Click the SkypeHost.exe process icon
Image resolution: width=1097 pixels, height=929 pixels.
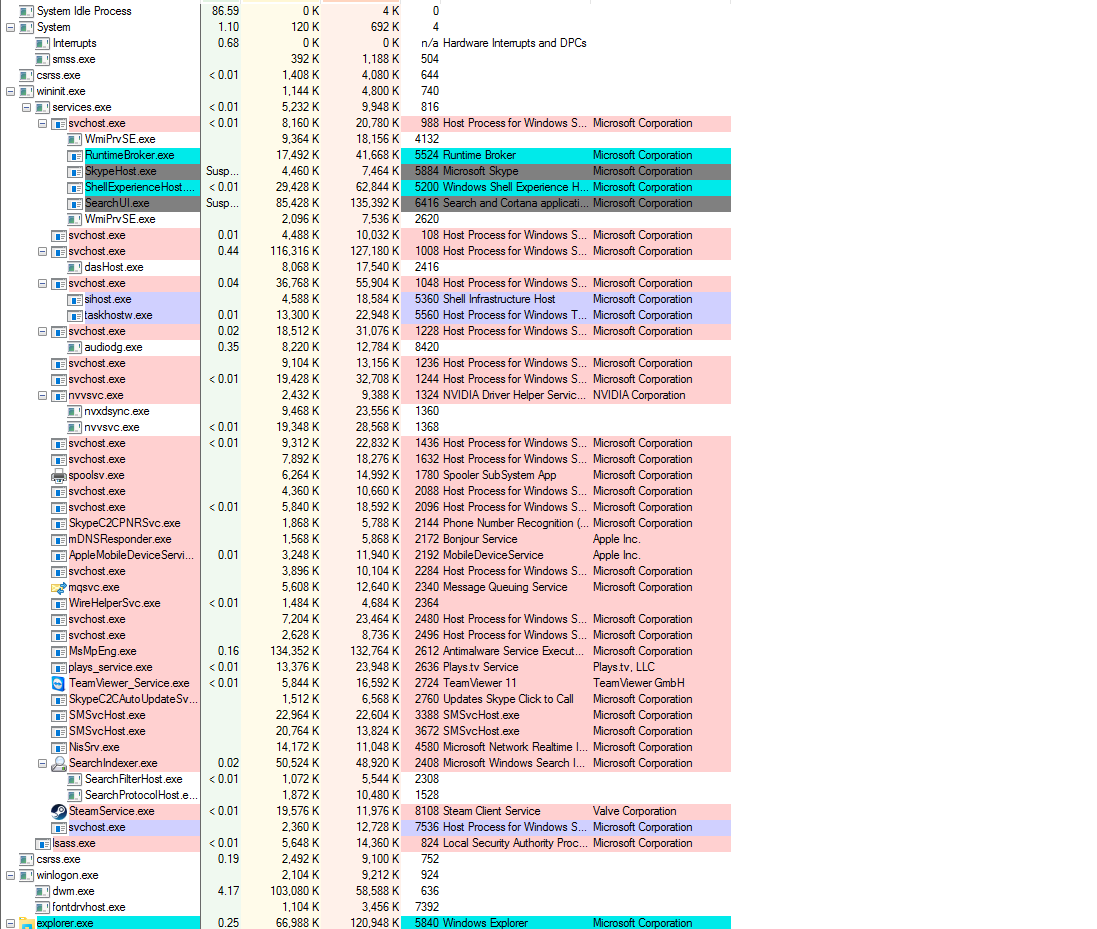(x=75, y=171)
